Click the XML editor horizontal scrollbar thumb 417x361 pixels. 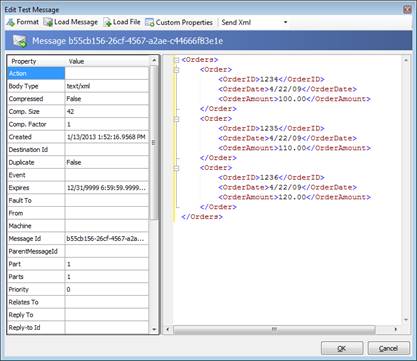[274, 329]
